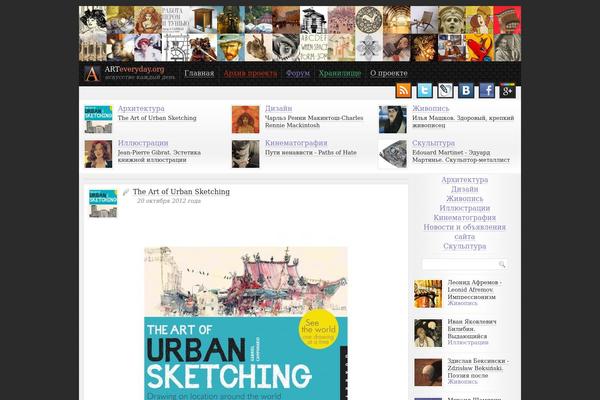Open the Кинематография category heading in featured grid
The height and width of the screenshot is (400, 600).
pos(296,143)
